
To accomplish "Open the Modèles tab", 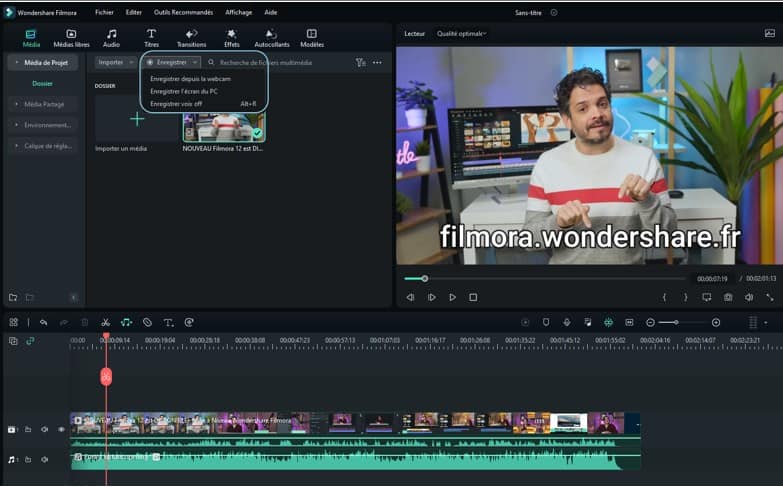I will click(312, 38).
